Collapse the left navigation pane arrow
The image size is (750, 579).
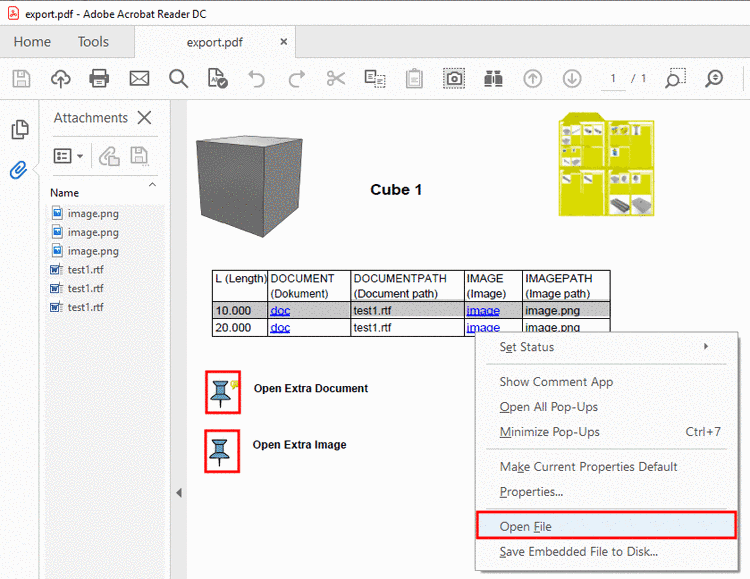(178, 493)
